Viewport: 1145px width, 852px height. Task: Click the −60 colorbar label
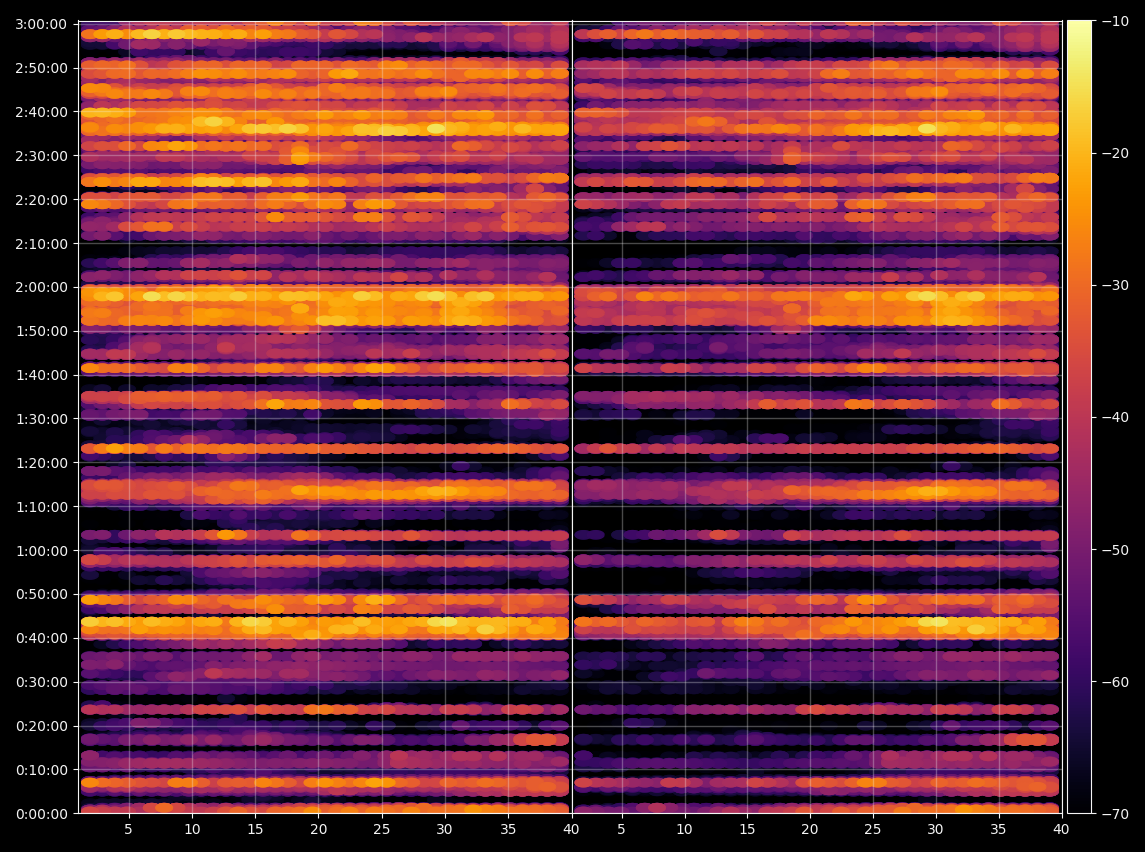(x=1115, y=682)
